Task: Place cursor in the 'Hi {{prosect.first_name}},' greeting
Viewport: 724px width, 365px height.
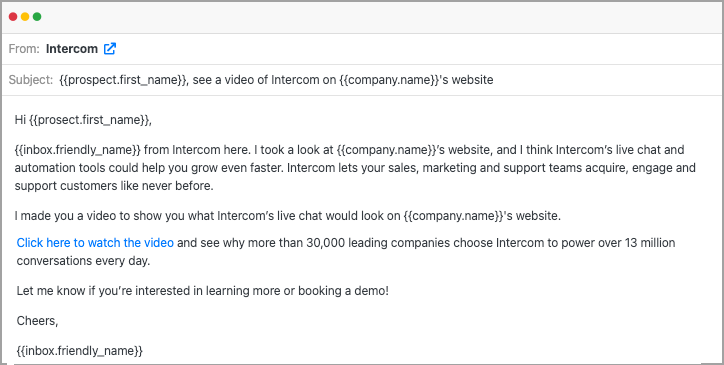Action: [x=83, y=120]
